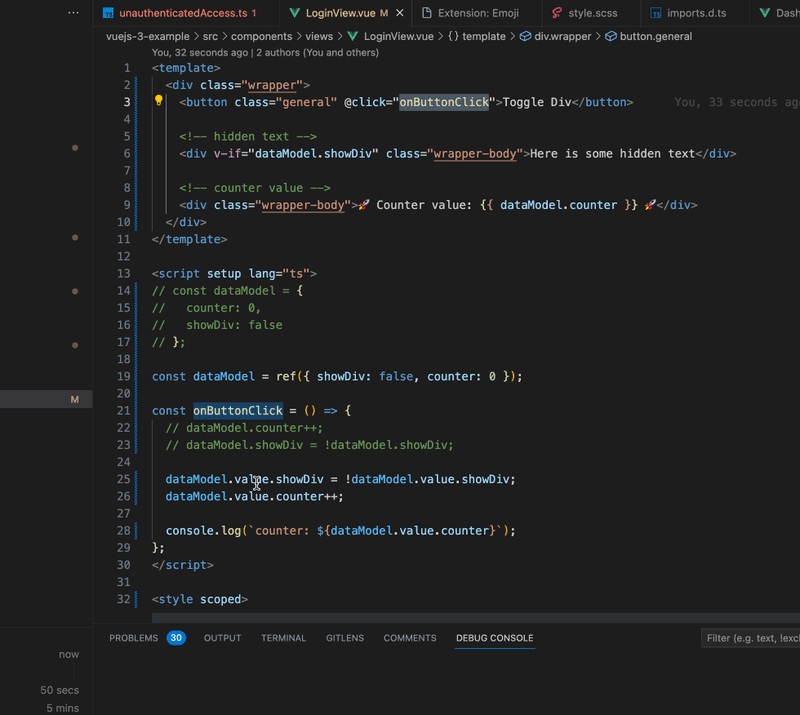Click the Vue icon in the breadcrumb
Screen dimensions: 800x715
353,36
